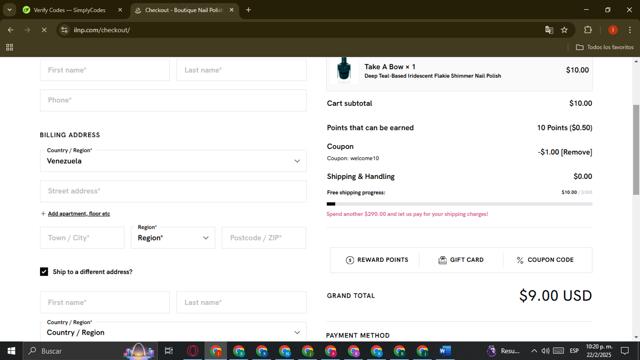Select the Checkout Boutique Nail Polish tab
This screenshot has height=360, width=640.
[184, 10]
